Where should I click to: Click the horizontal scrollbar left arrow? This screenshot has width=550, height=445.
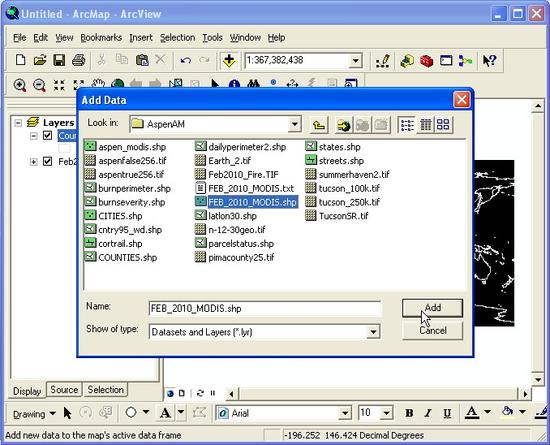coord(231,393)
